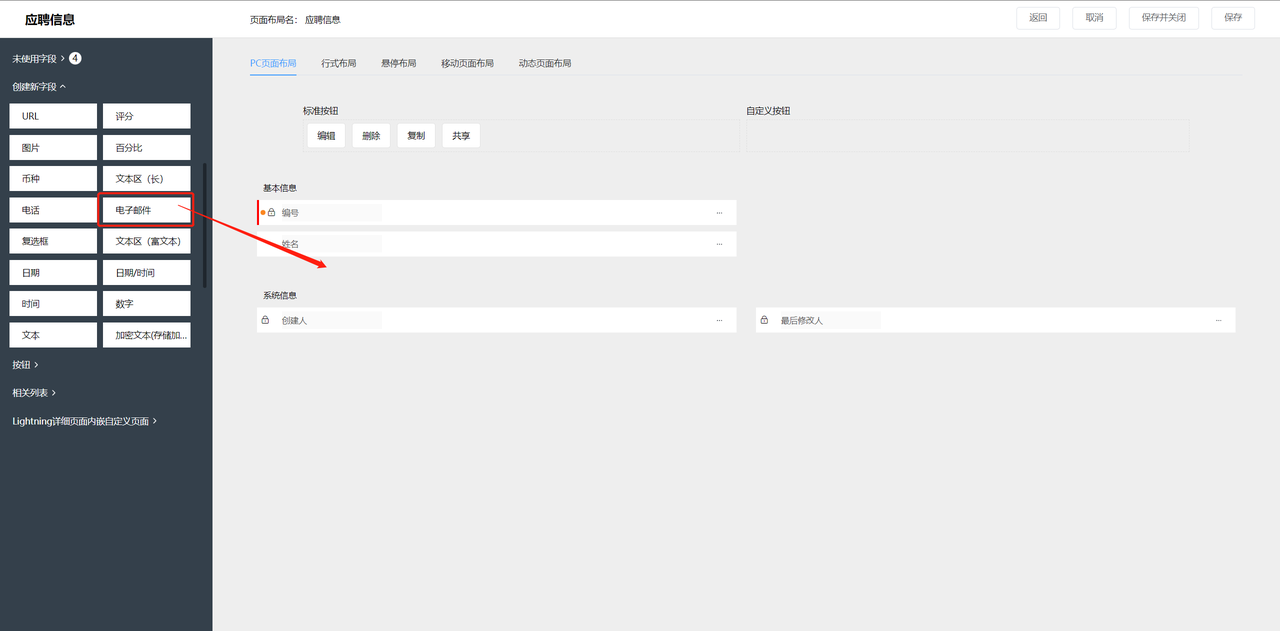Expand Lightning详细页面内嵌自定义页面 section
1280x631 pixels.
click(x=84, y=421)
